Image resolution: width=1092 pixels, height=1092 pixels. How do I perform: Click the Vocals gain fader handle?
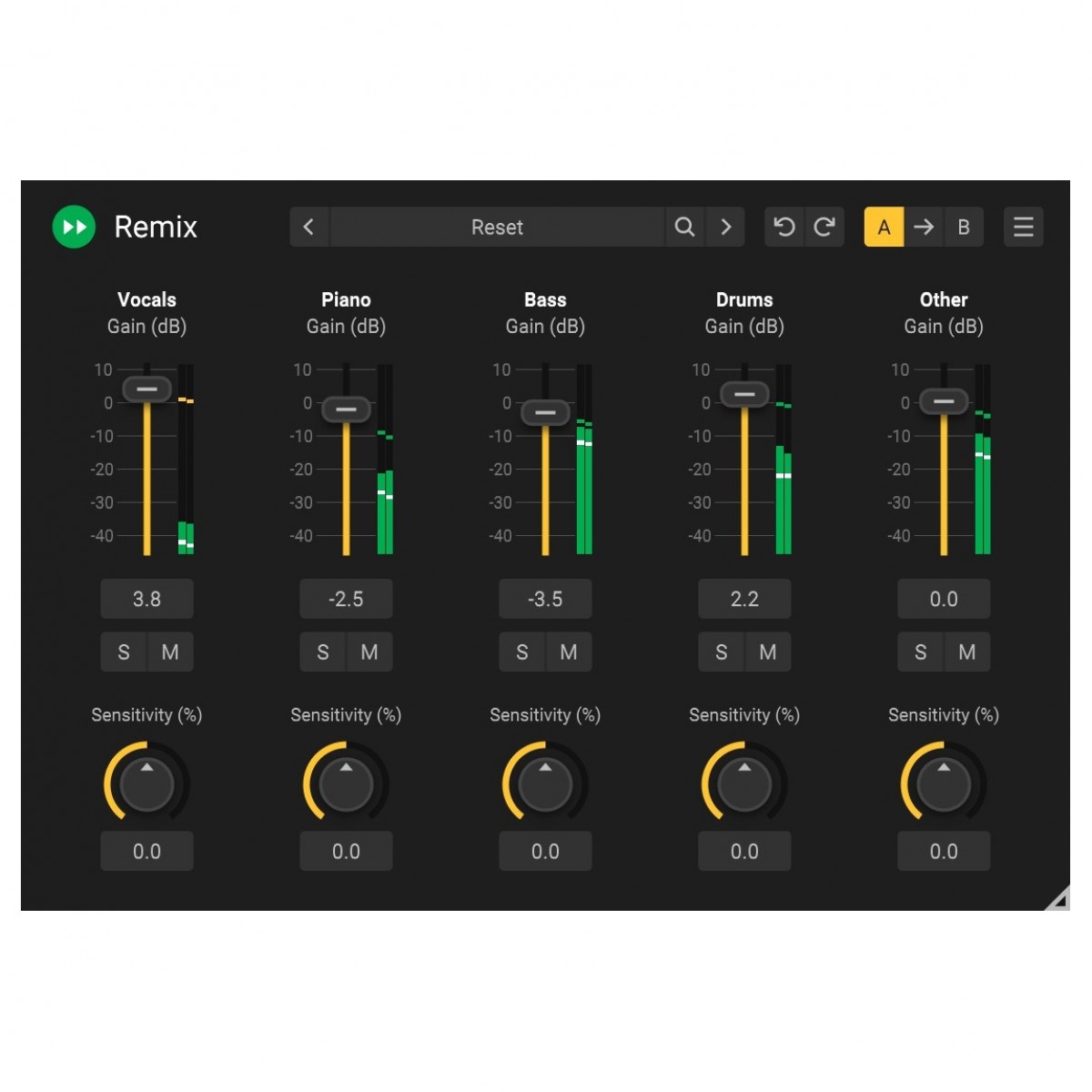(x=147, y=389)
